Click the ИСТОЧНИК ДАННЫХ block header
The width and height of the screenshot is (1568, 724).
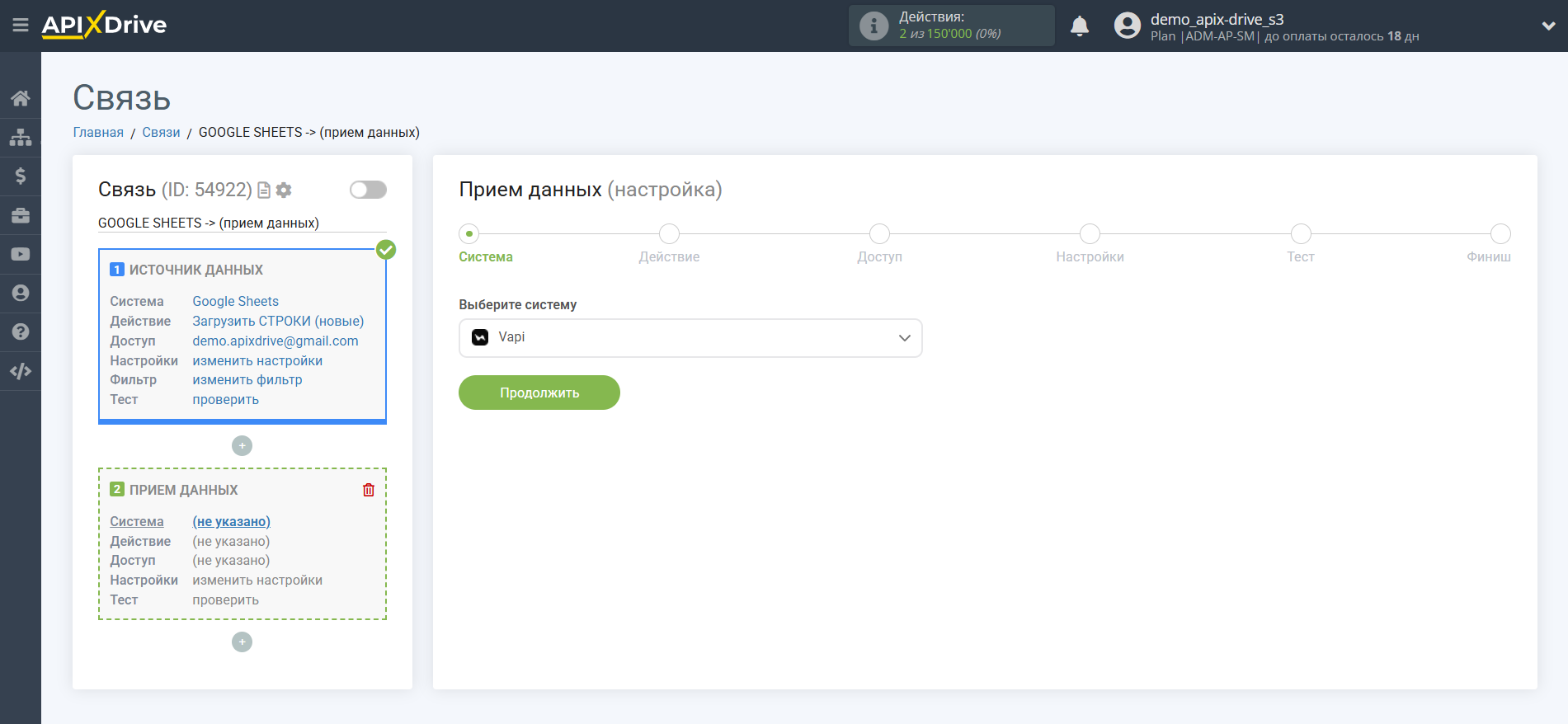(x=196, y=270)
